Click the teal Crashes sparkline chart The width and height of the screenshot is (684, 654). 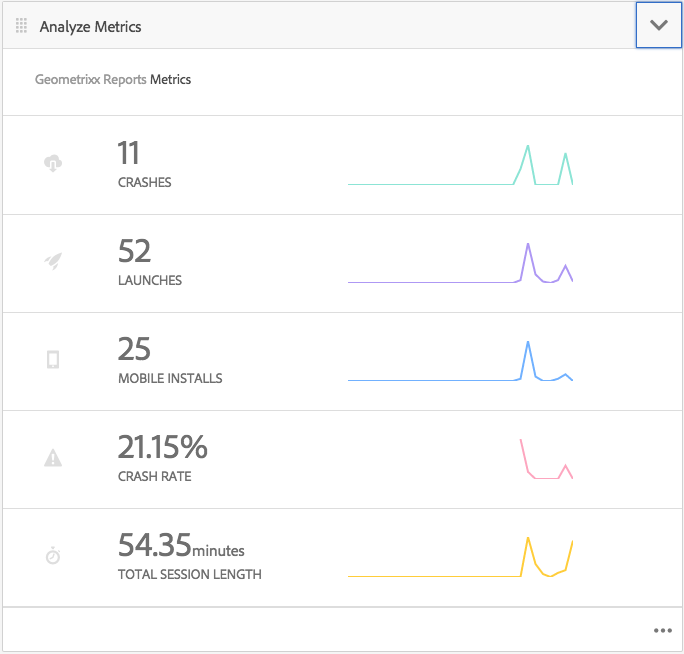(x=460, y=165)
